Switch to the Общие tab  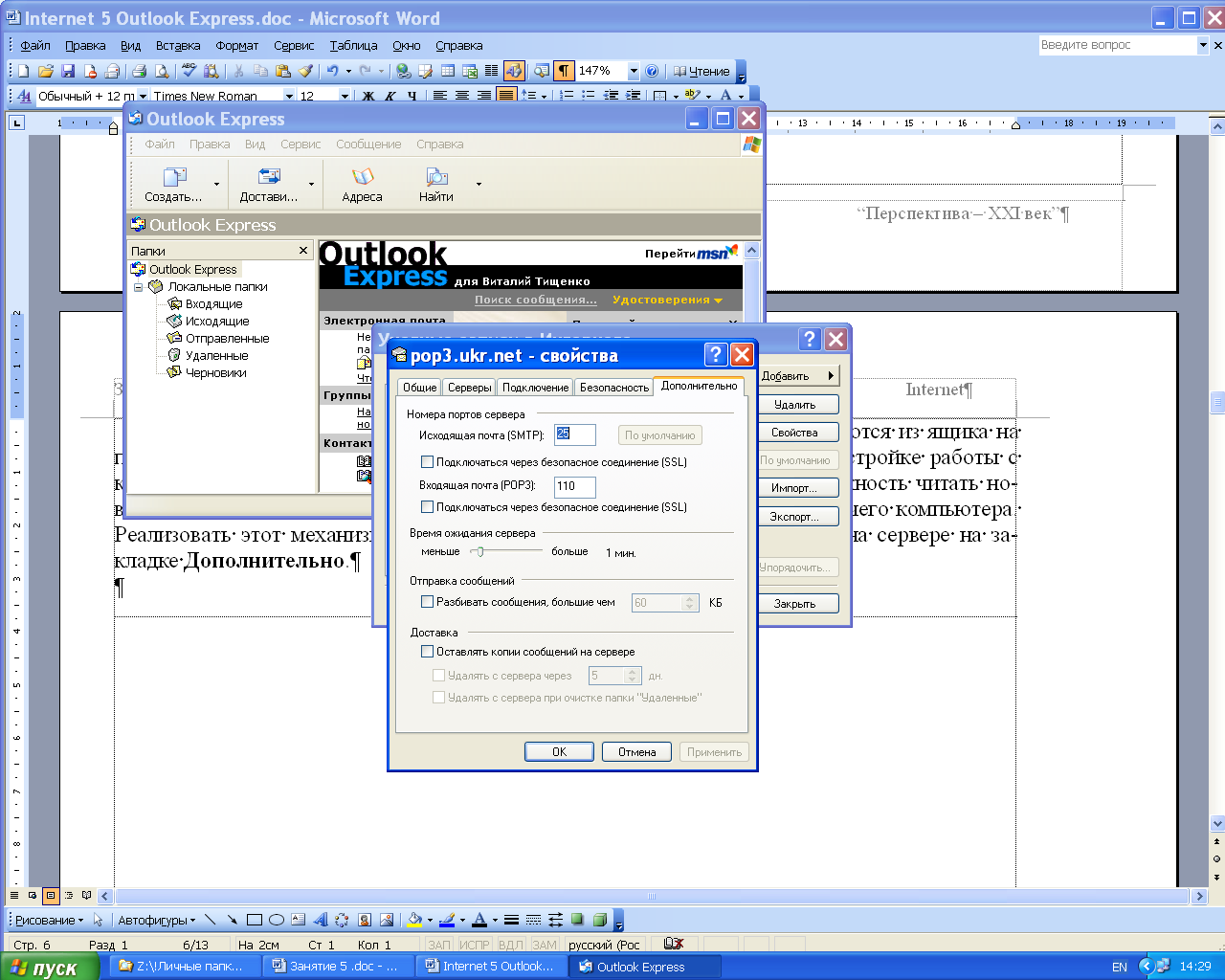click(419, 388)
